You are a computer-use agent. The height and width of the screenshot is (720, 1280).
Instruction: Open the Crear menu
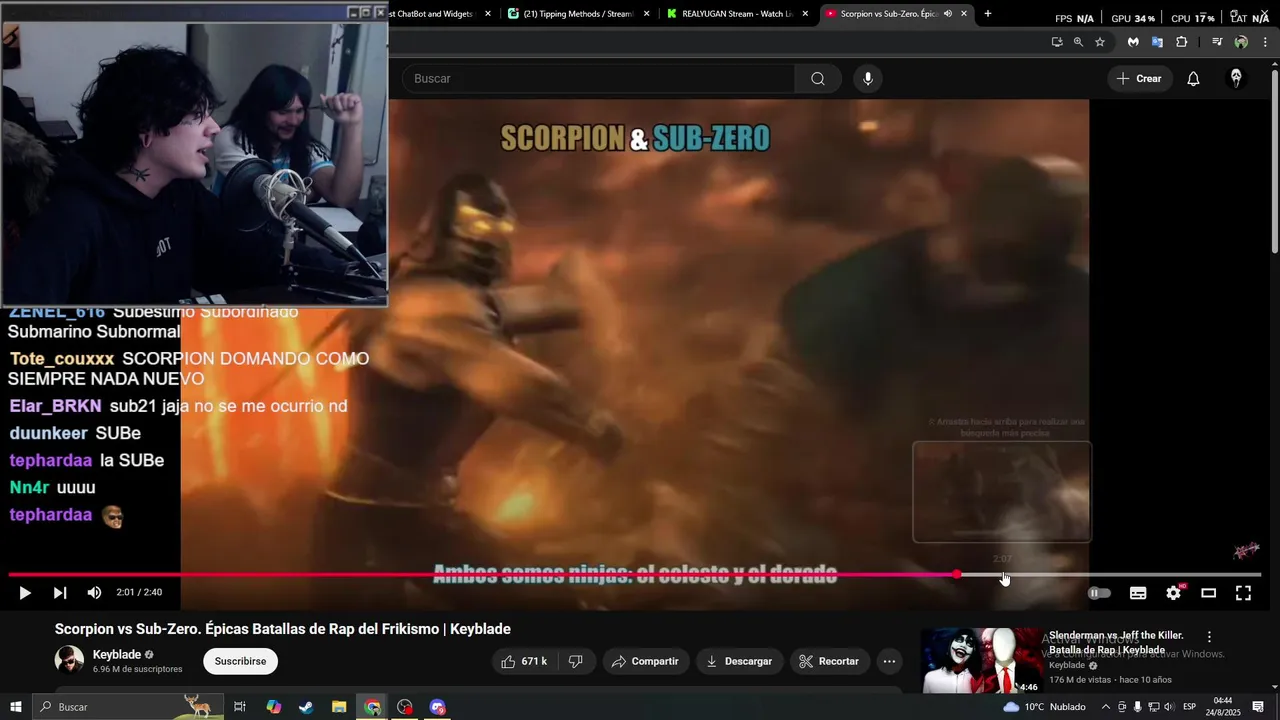pyautogui.click(x=1139, y=78)
